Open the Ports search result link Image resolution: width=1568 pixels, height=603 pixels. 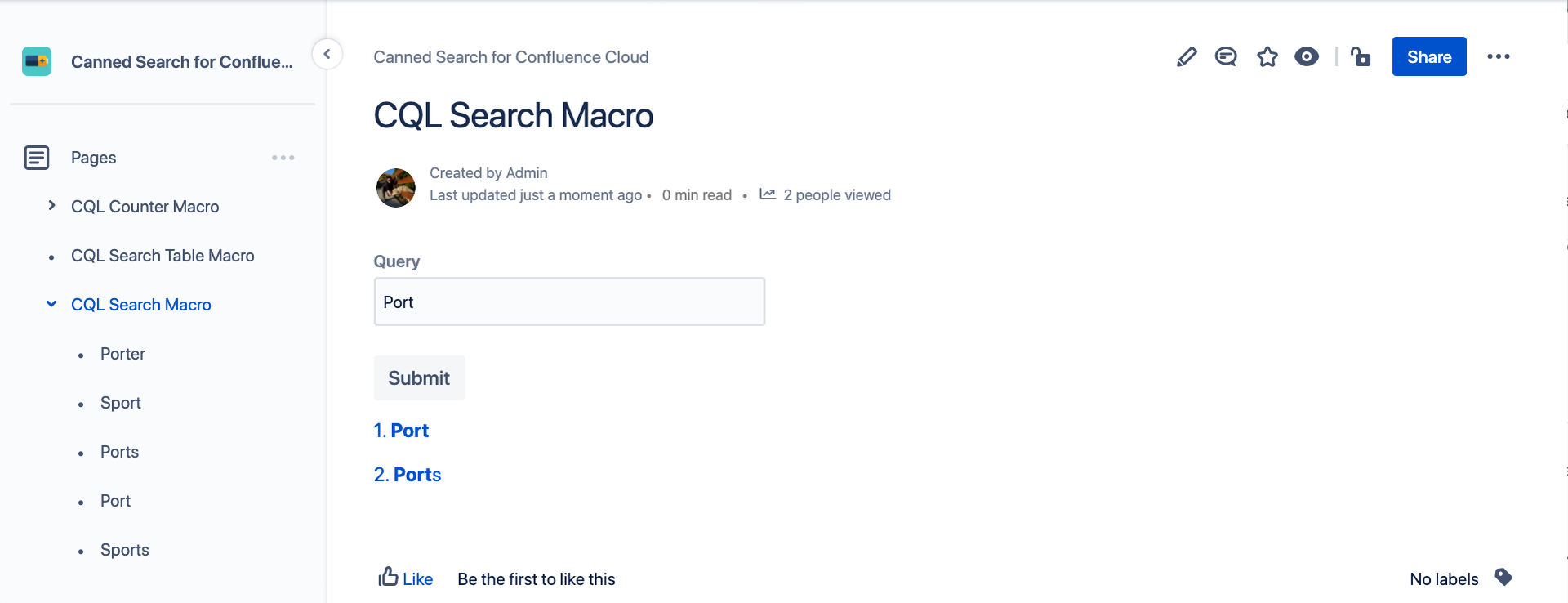(416, 475)
